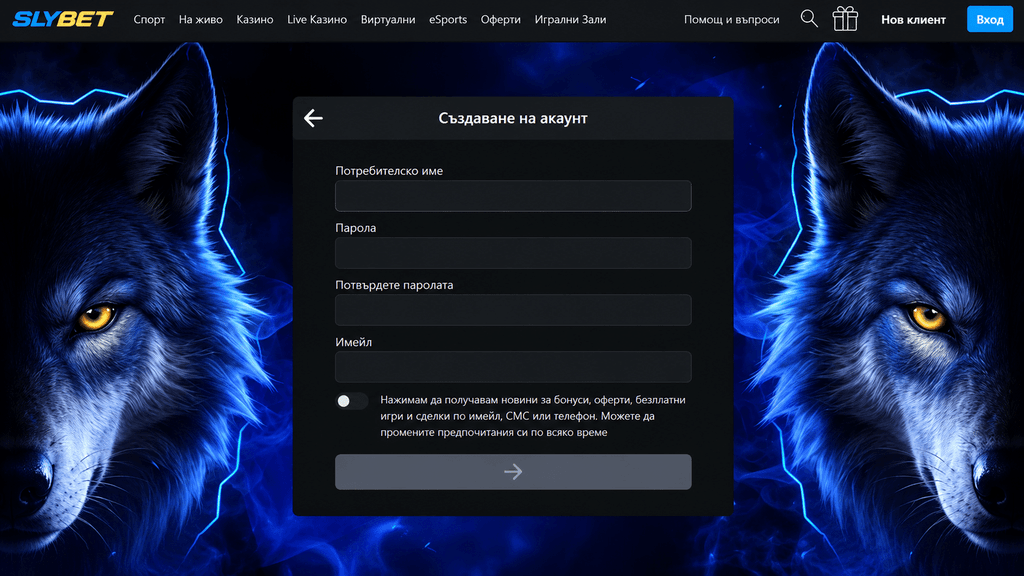
Task: Open Виртуални in the top menu
Action: [388, 20]
